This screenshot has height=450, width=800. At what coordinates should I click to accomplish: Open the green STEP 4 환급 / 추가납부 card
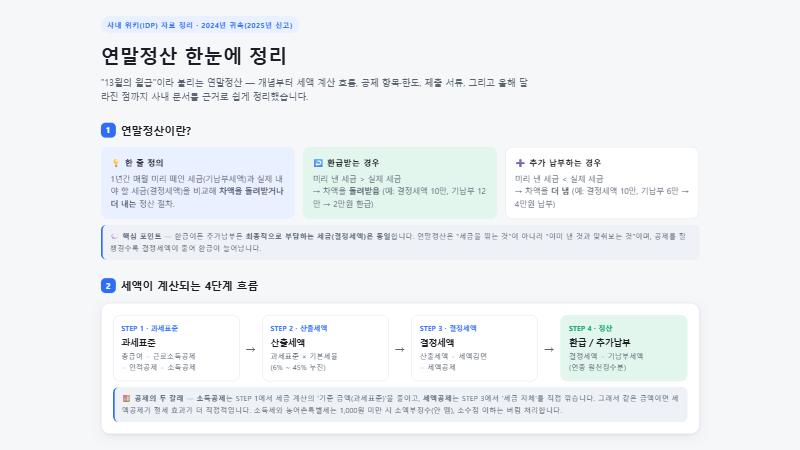[x=623, y=348]
